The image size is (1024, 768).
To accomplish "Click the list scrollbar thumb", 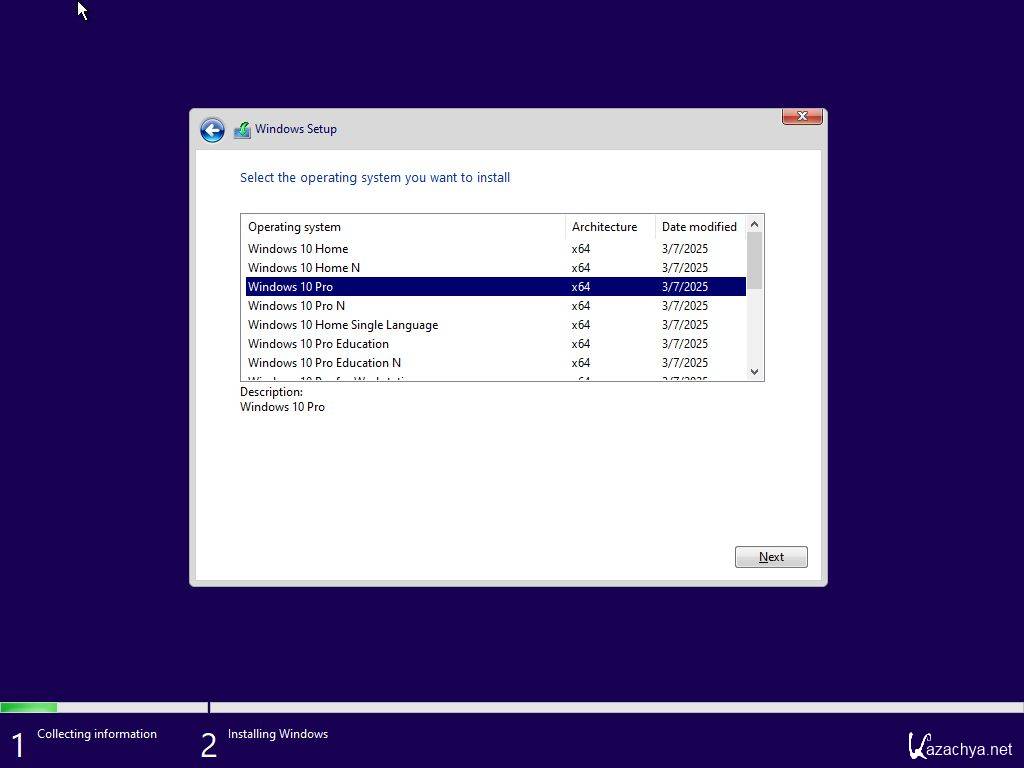I will pos(755,260).
